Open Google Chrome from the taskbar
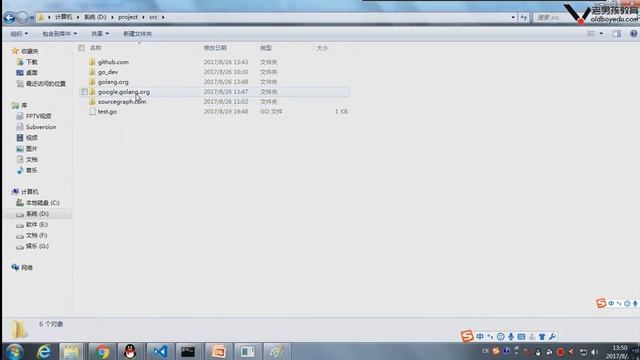The width and height of the screenshot is (640, 360). coord(102,351)
